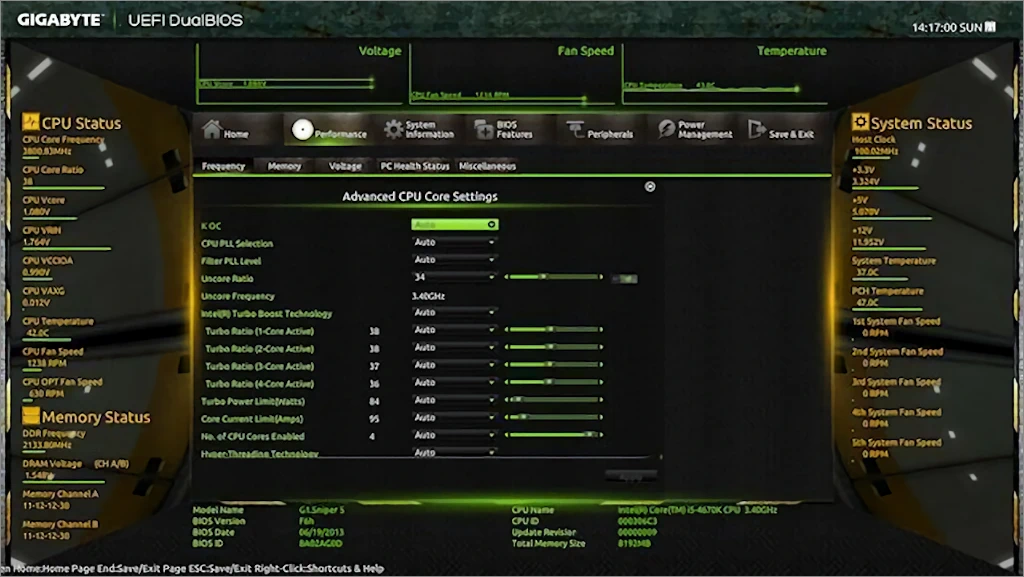1024x577 pixels.
Task: Adjust Turbo Ratio 3-Core Active slider
Action: 554,365
